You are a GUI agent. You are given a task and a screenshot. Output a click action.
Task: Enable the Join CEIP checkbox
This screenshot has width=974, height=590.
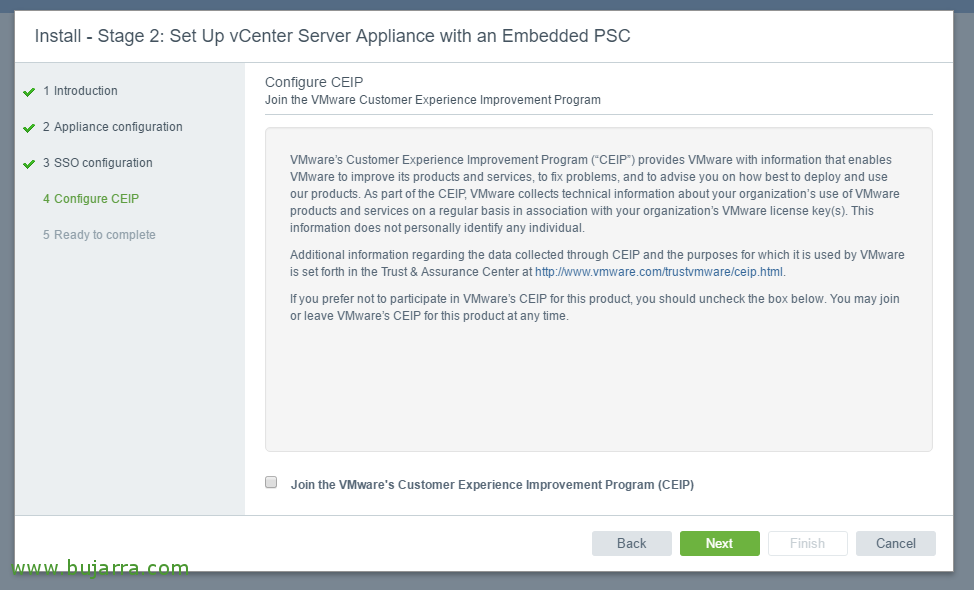271,482
